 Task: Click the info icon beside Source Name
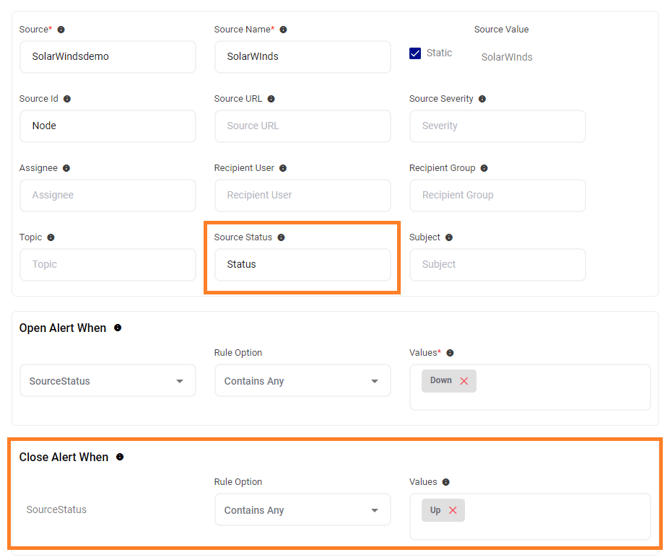click(283, 30)
